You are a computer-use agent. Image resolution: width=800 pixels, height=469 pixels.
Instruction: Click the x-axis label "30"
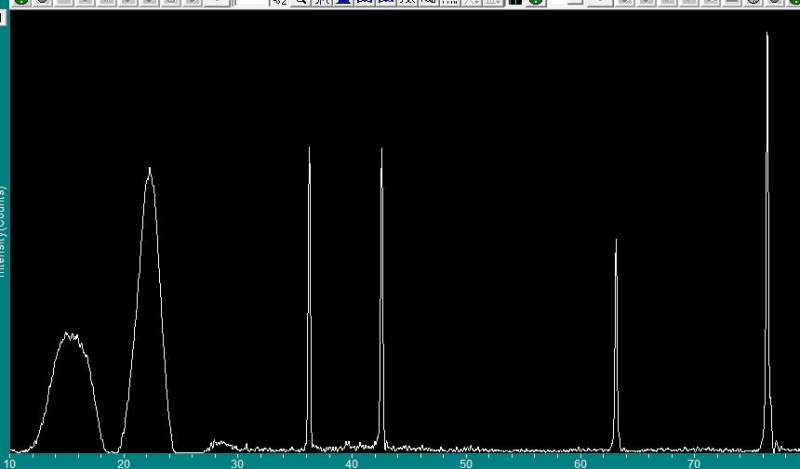tap(237, 464)
